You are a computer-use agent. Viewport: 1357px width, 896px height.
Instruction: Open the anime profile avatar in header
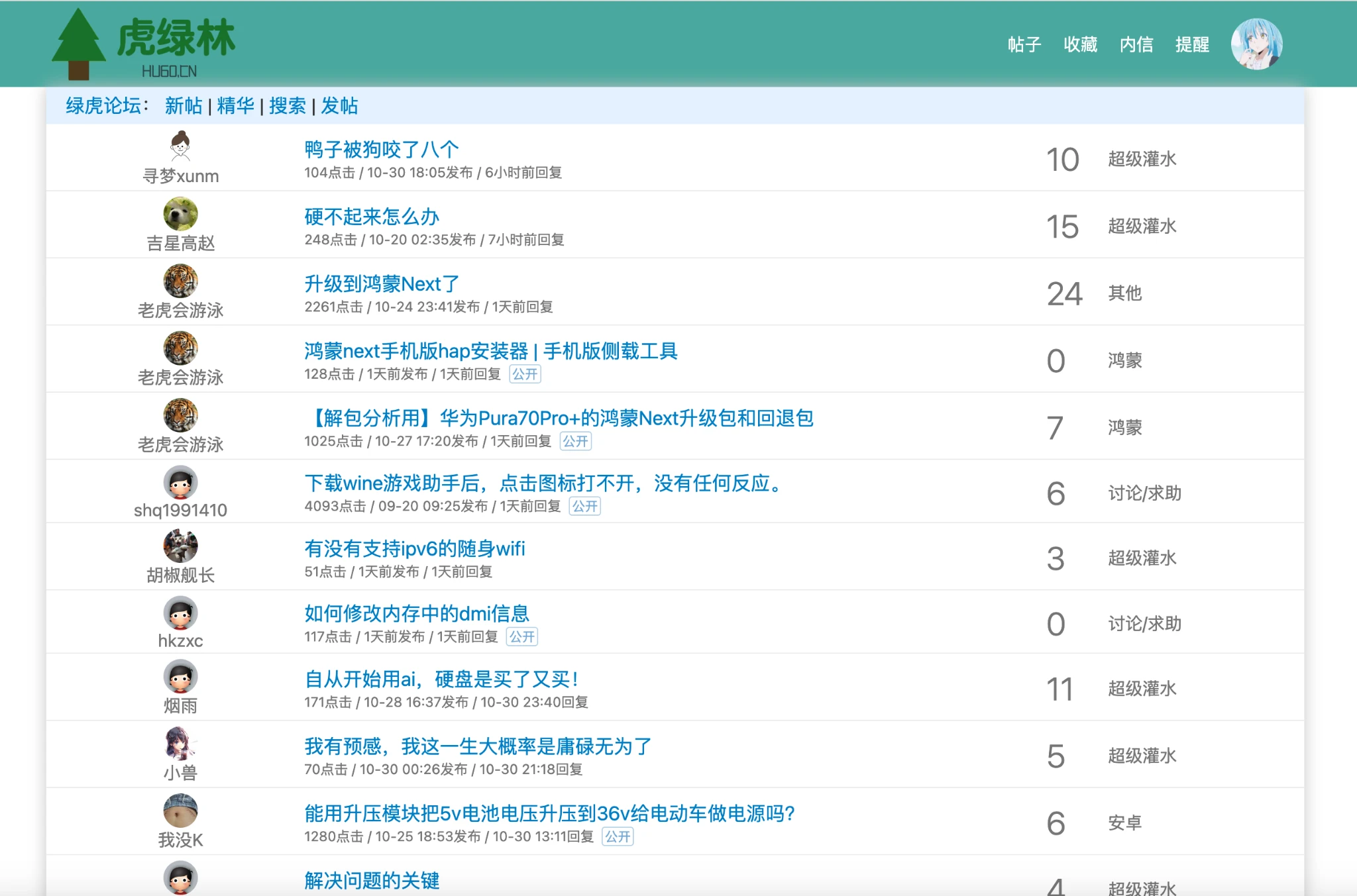1256,44
